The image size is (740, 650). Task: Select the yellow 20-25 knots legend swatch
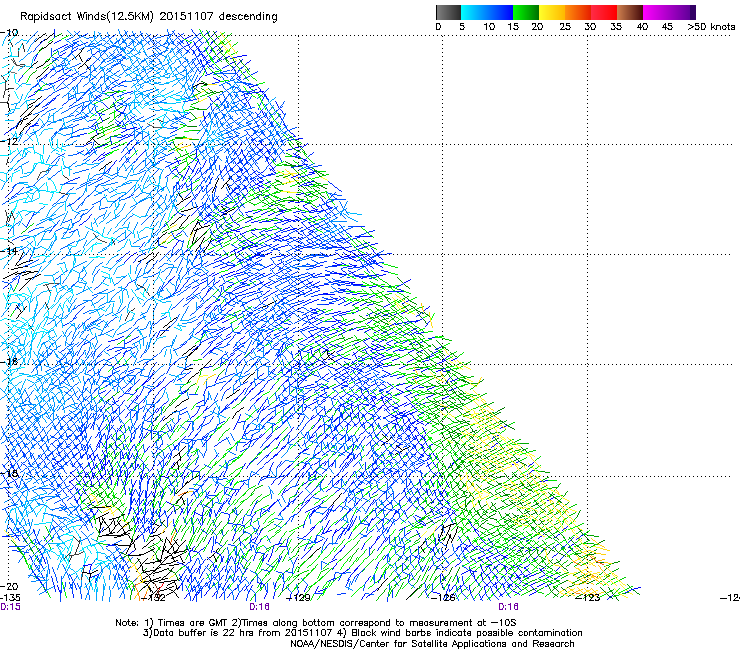tap(552, 12)
